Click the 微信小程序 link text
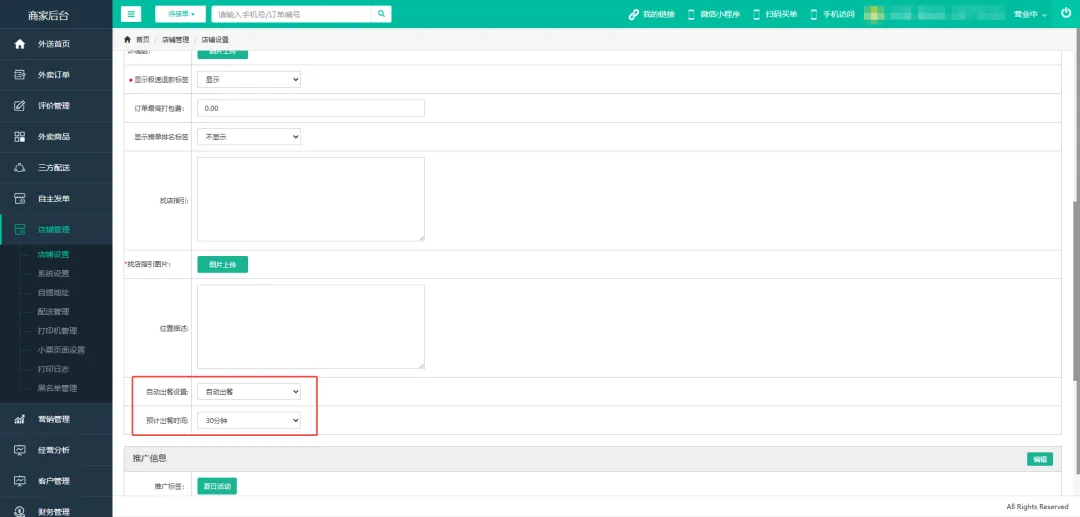 [x=720, y=14]
